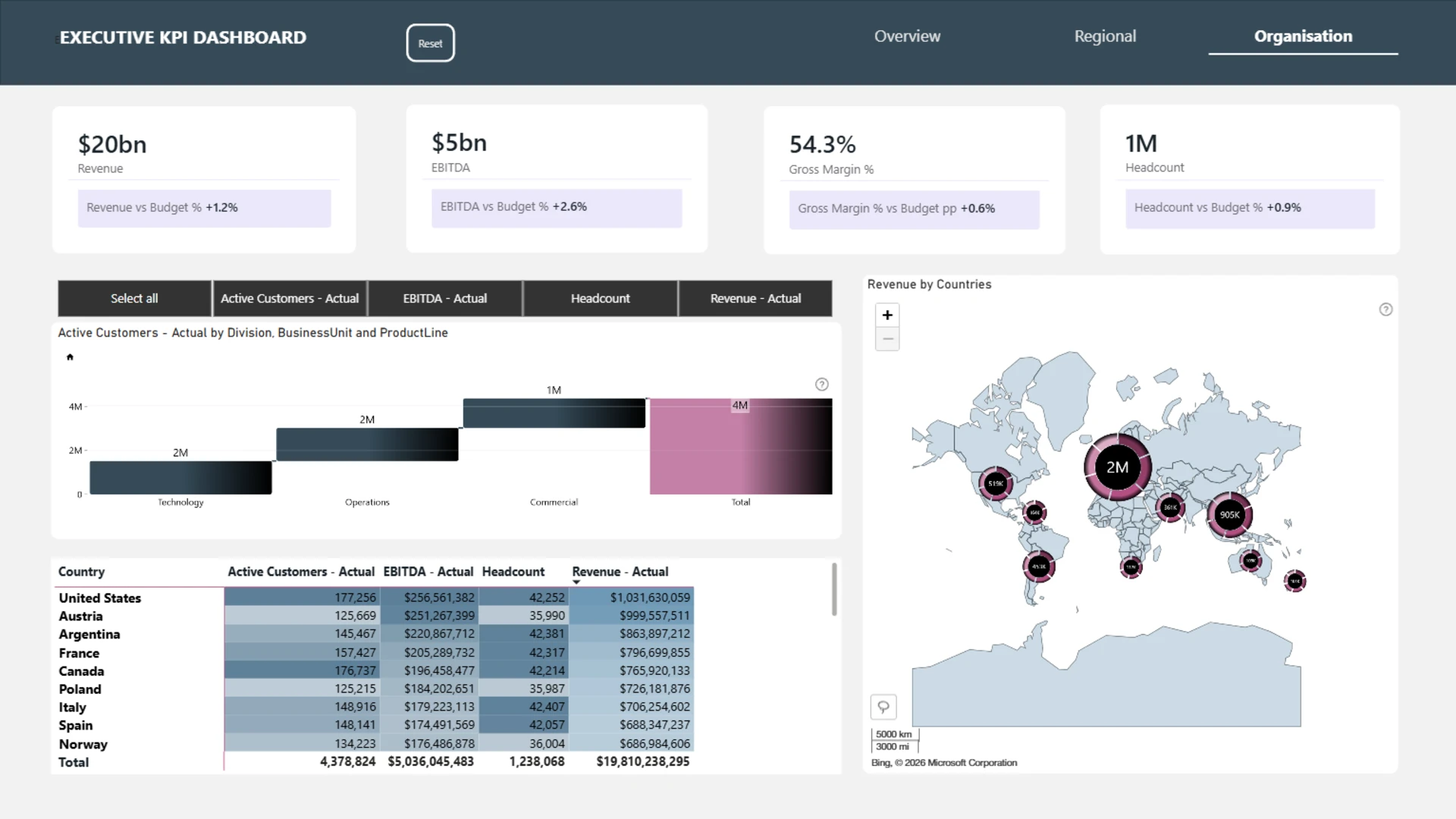The height and width of the screenshot is (819, 1456).
Task: Select the 519K bubble over North America
Action: point(996,483)
